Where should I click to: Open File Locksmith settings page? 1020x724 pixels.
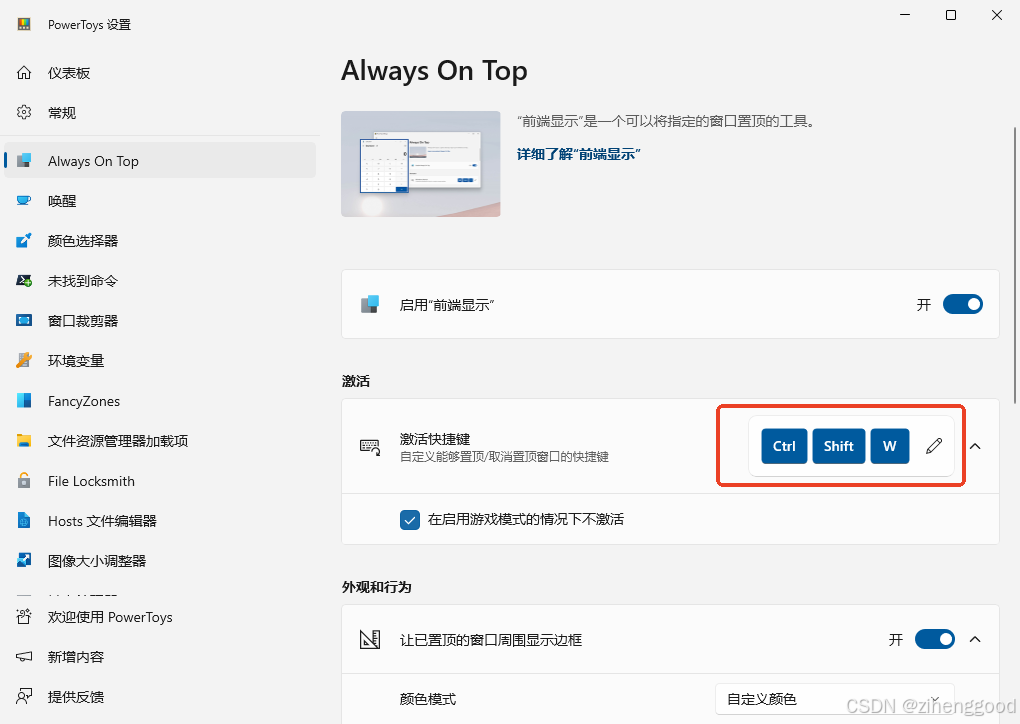(x=160, y=481)
